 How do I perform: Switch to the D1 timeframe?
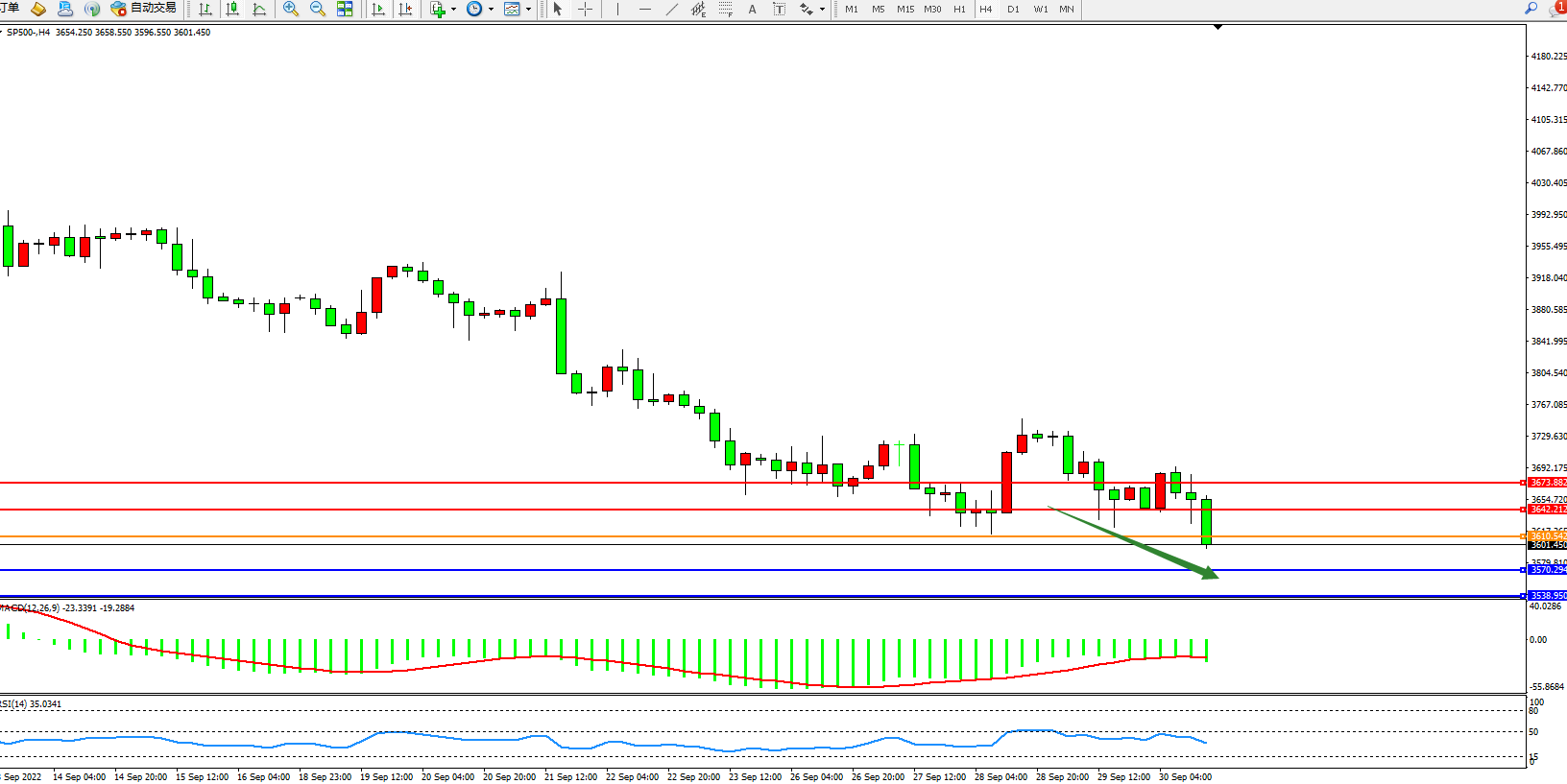[x=1013, y=9]
